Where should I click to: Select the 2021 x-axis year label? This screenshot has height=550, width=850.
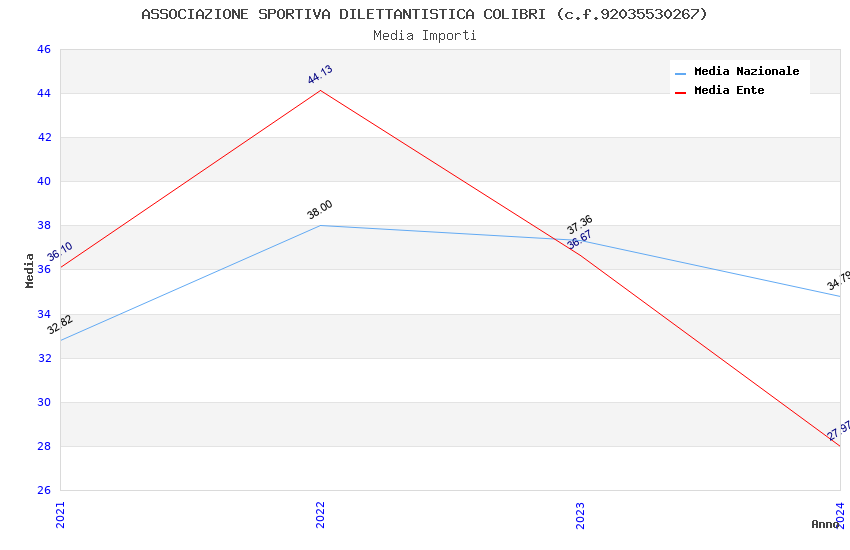(60, 514)
